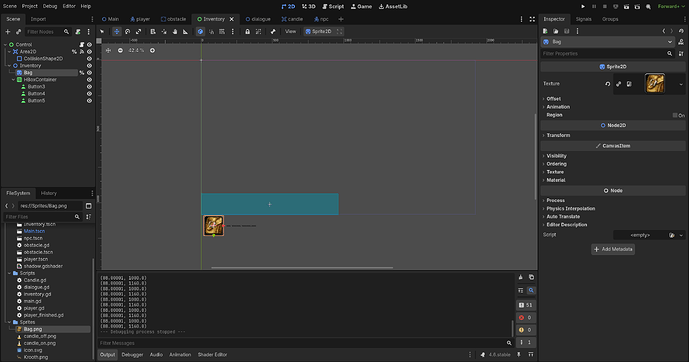This screenshot has height=362, width=689.
Task: Hide the Bag sprite node
Action: [x=89, y=72]
